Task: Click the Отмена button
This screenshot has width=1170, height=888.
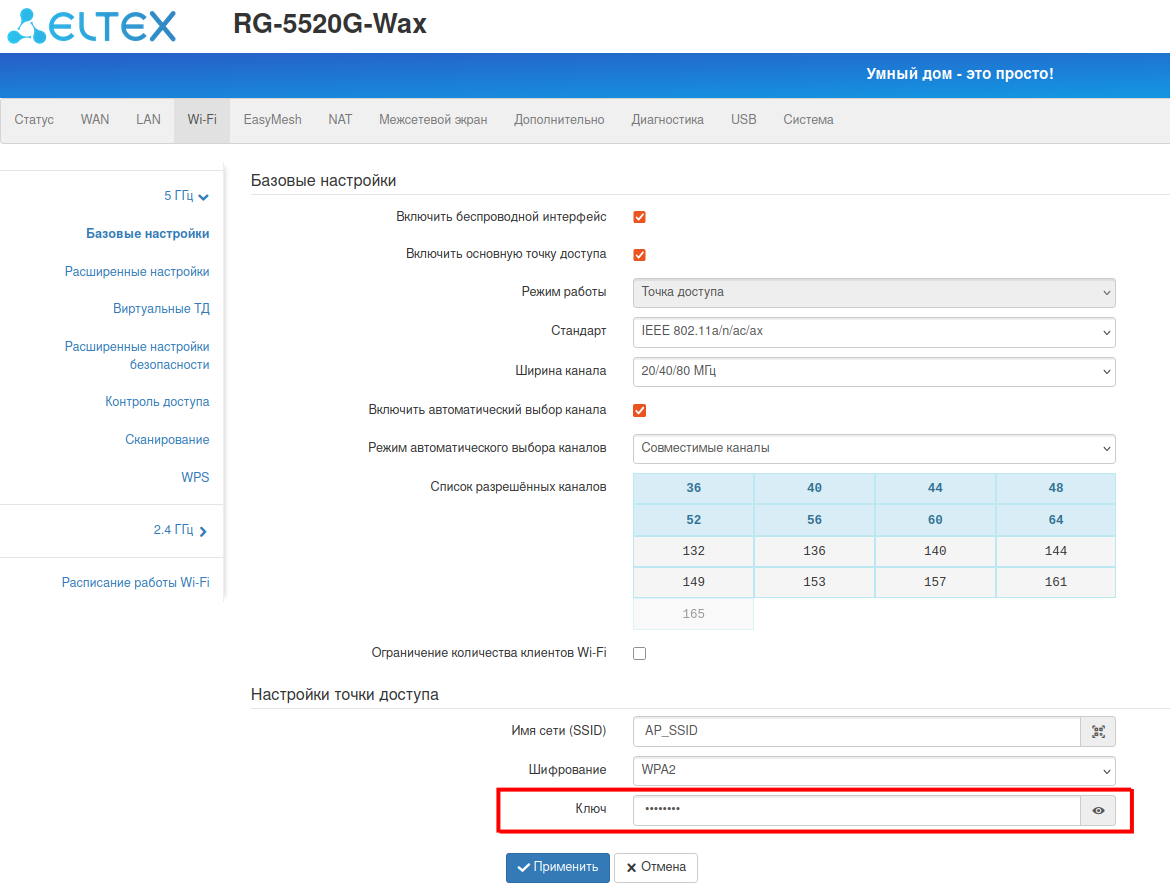Action: point(655,867)
